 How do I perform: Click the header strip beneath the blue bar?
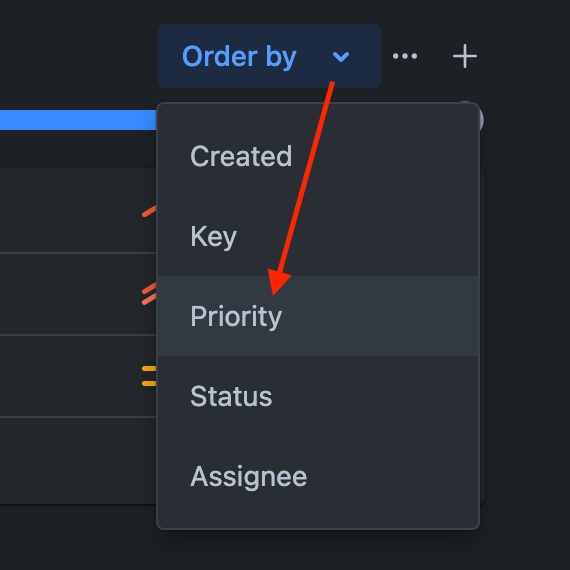(78, 149)
